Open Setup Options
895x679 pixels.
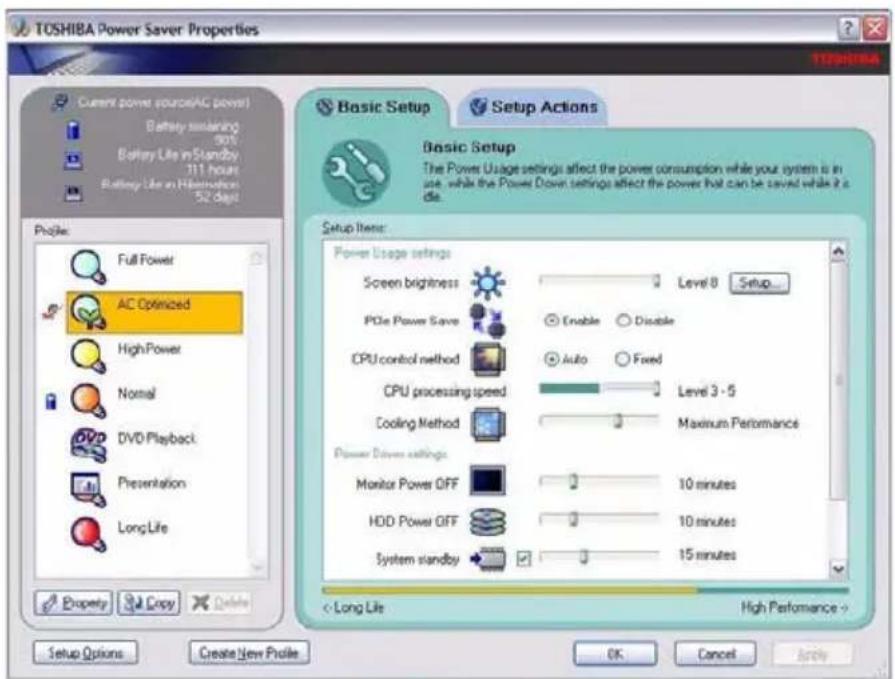(86, 653)
